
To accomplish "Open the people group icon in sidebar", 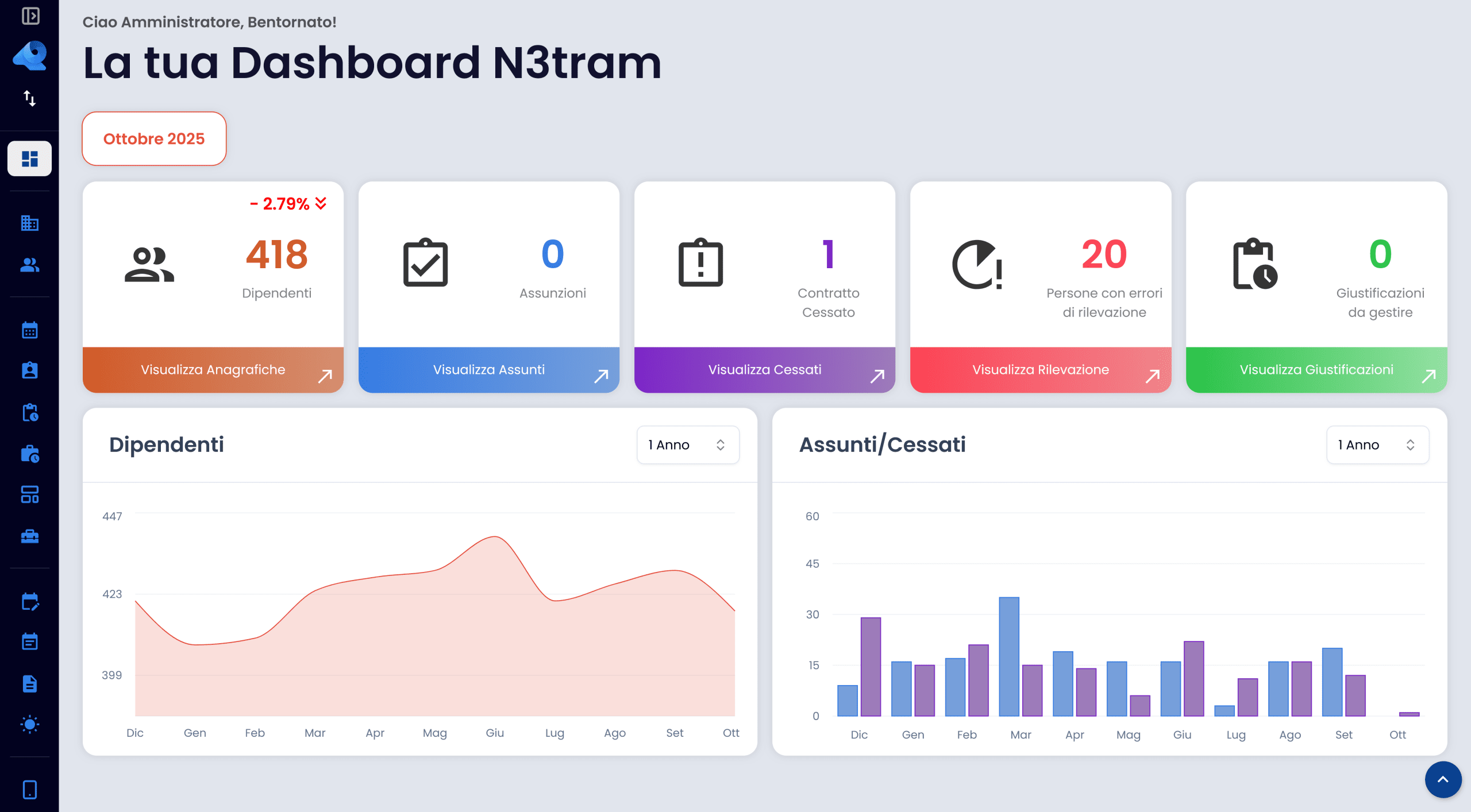I will (x=30, y=265).
